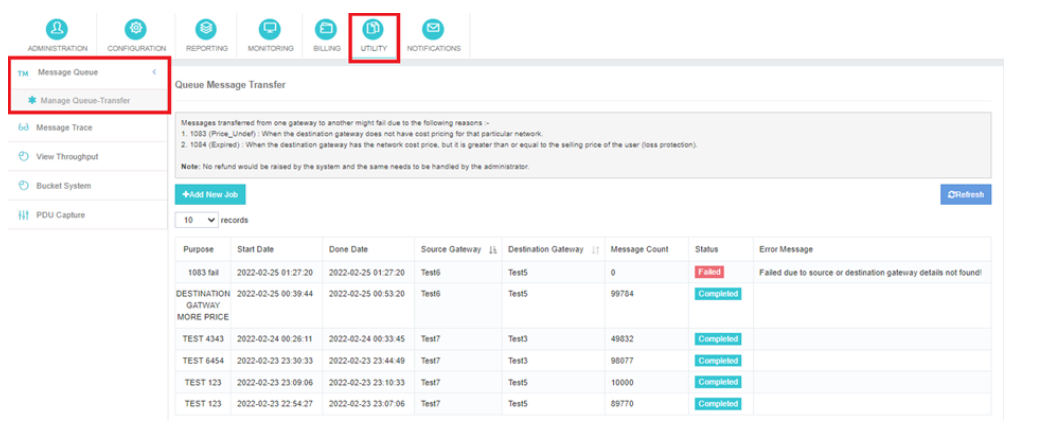Click the icon beside View Throughput
This screenshot has height=434, width=1038.
click(23, 157)
